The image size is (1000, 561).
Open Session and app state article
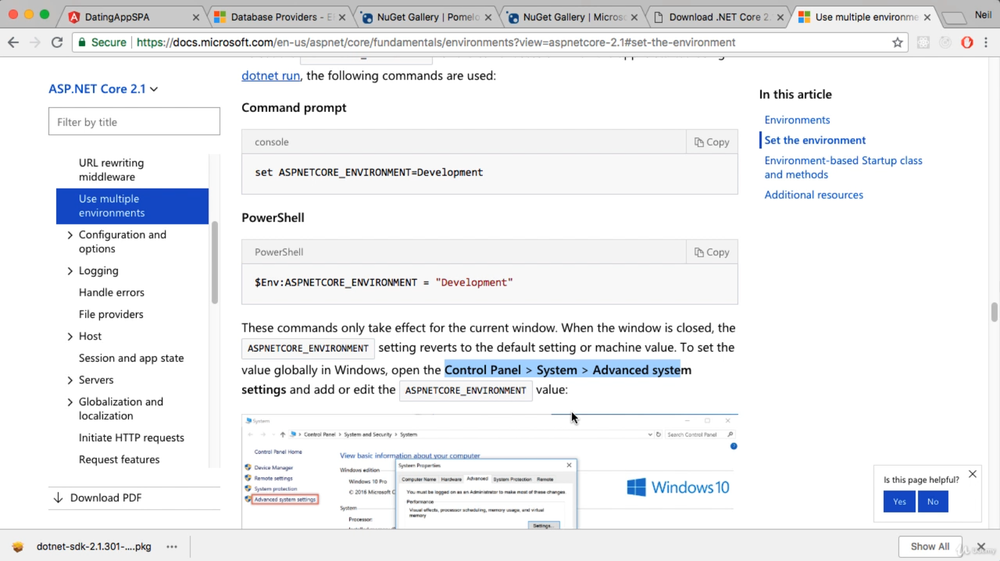[x=131, y=358]
